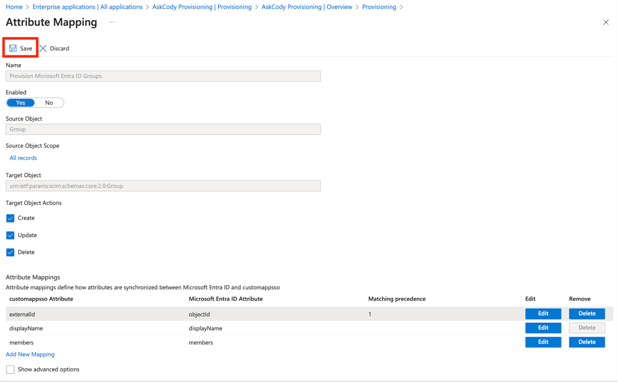The height and width of the screenshot is (384, 618).
Task: Click the Discard button label
Action: click(x=60, y=48)
